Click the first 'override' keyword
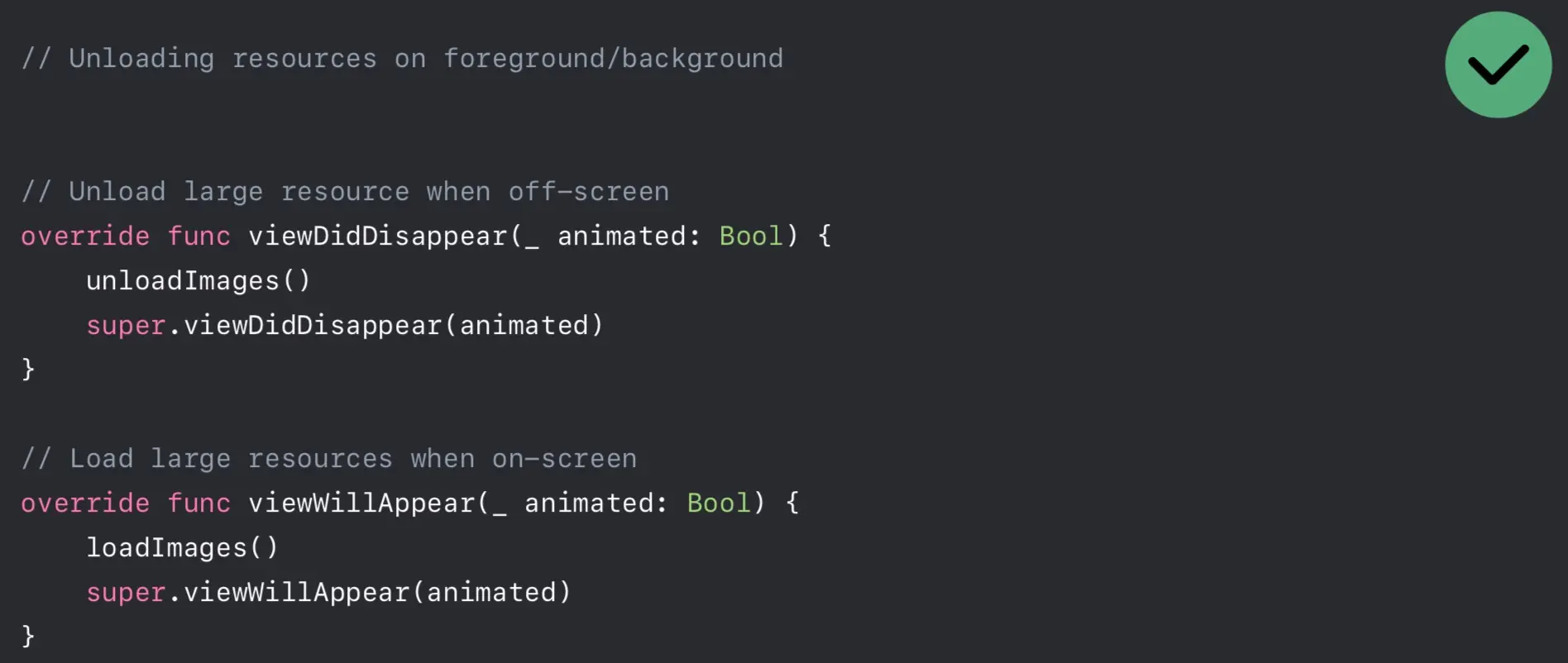The height and width of the screenshot is (663, 1568). tap(85, 236)
